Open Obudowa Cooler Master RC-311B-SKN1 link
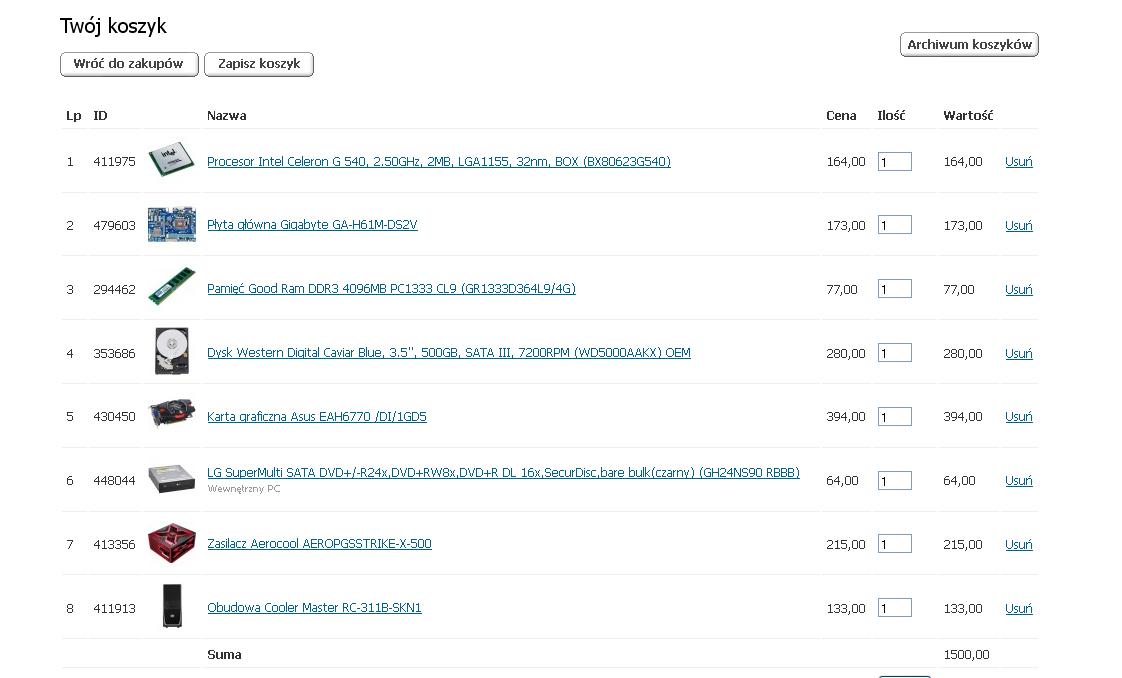The width and height of the screenshot is (1122, 678). [x=314, y=608]
